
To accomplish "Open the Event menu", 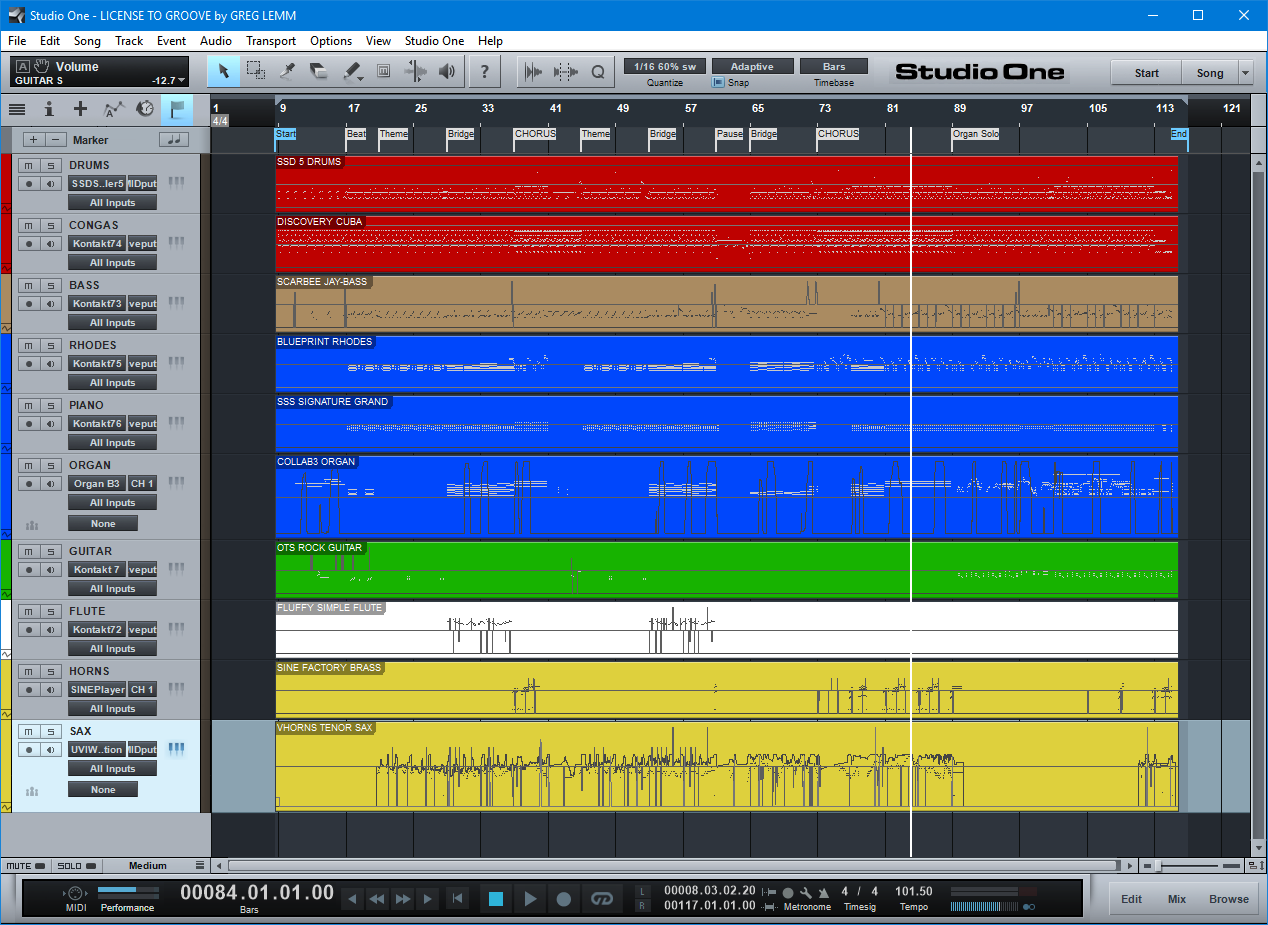I will tap(171, 41).
